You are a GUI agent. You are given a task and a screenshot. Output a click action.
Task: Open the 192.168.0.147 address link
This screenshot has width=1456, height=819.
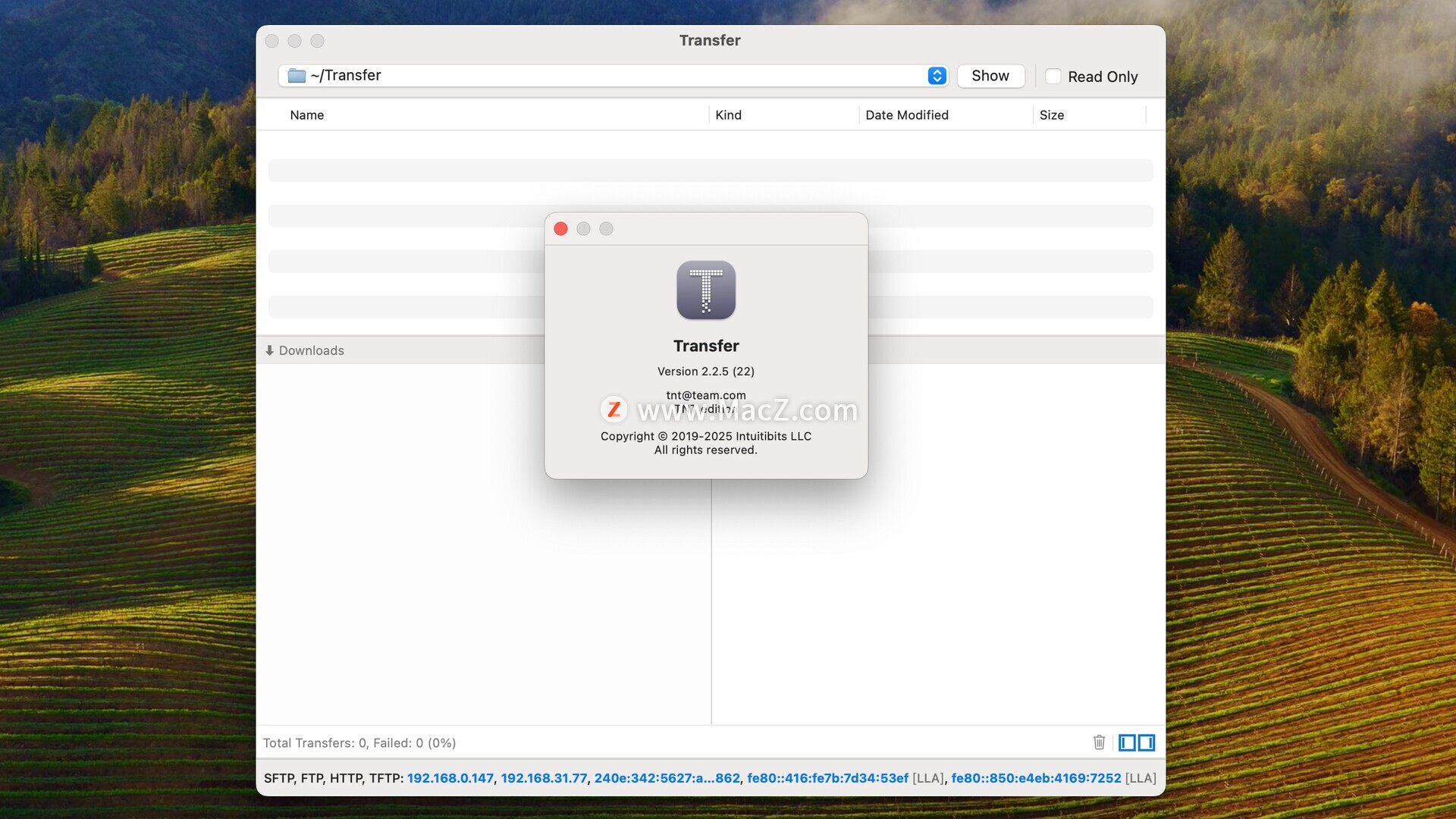(x=450, y=778)
